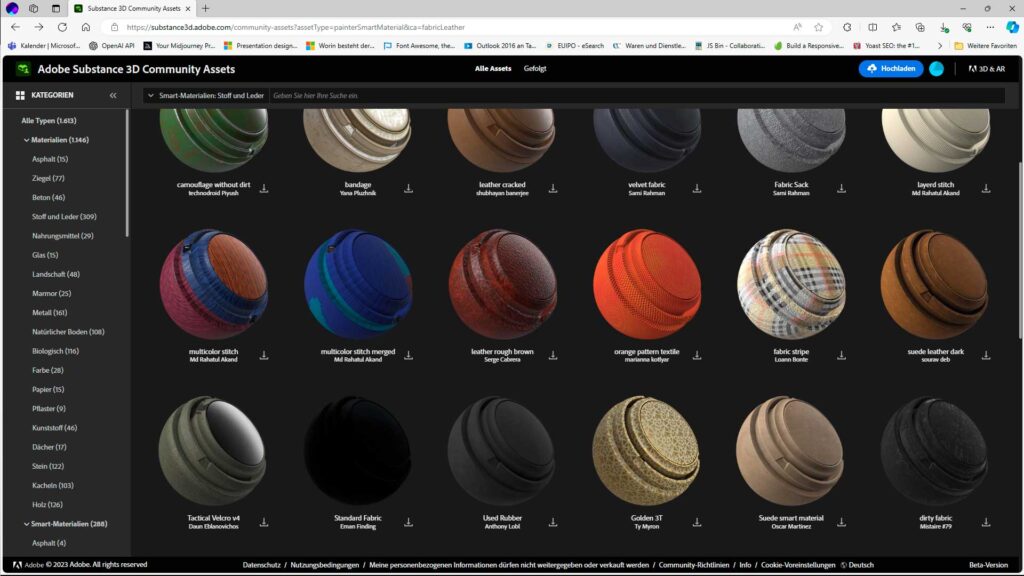Select Asphalt (4) under Smart-Materialien
This screenshot has width=1024, height=576.
pyautogui.click(x=49, y=543)
